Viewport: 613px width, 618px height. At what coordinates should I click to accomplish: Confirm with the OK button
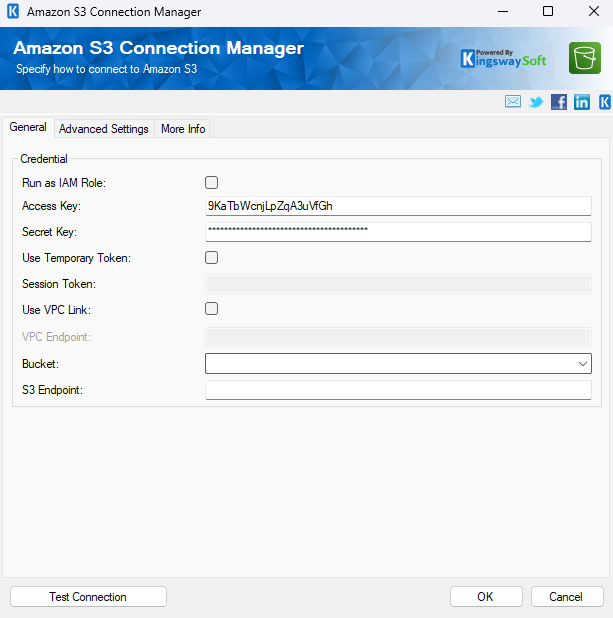pyautogui.click(x=486, y=597)
